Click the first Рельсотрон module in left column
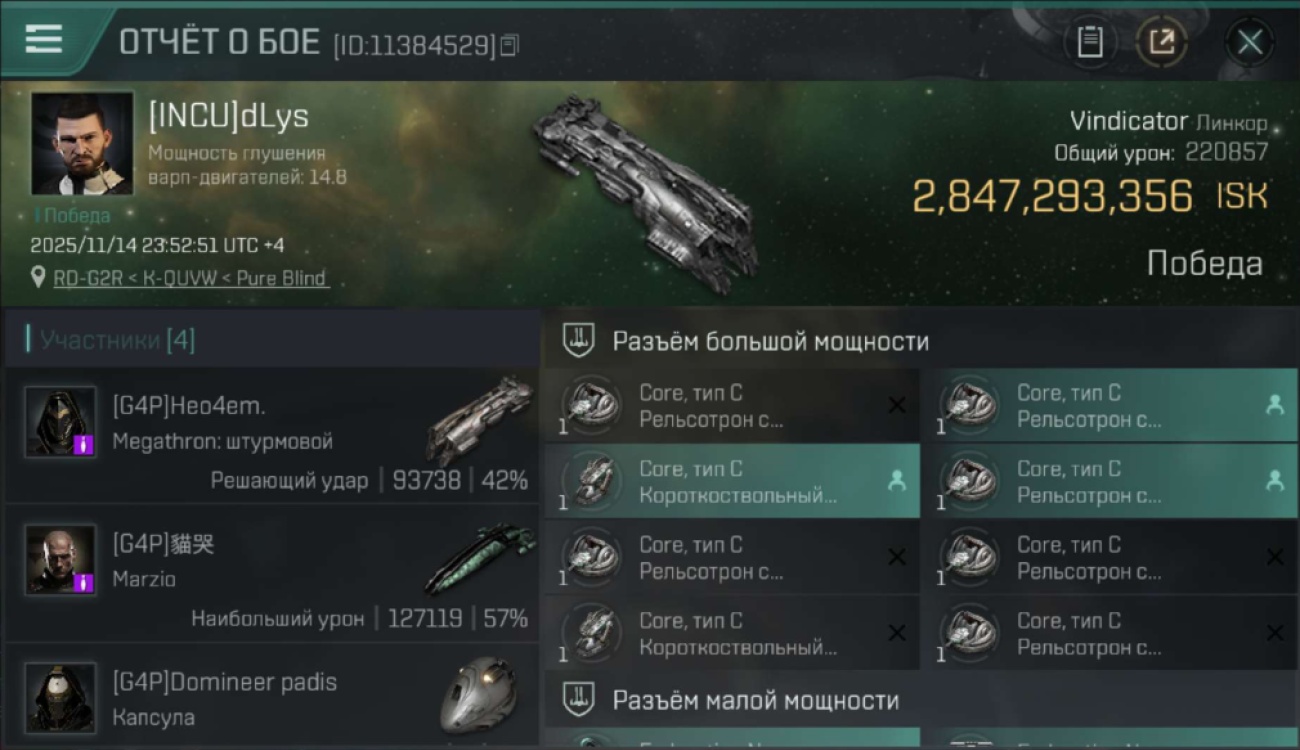This screenshot has height=750, width=1300. tap(732, 405)
